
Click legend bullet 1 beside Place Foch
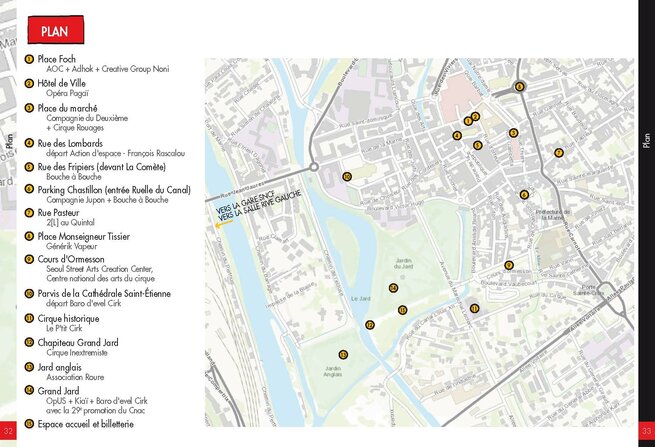pos(29,59)
